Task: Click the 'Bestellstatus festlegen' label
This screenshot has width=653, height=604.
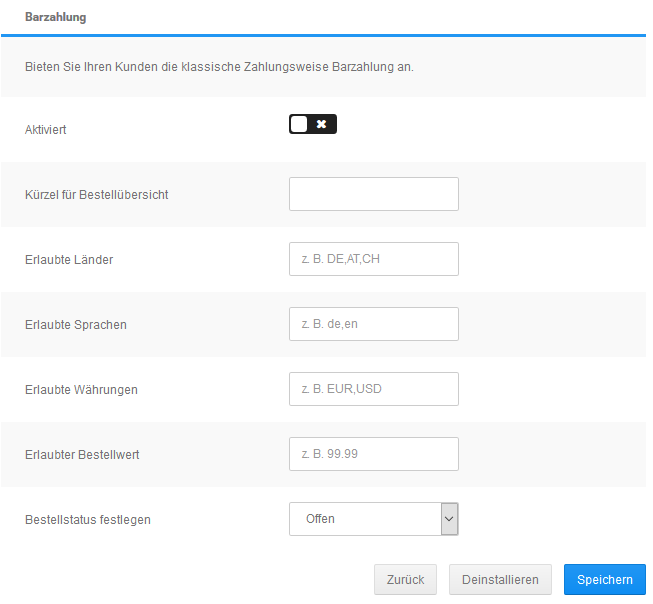Action: pyautogui.click(x=87, y=520)
